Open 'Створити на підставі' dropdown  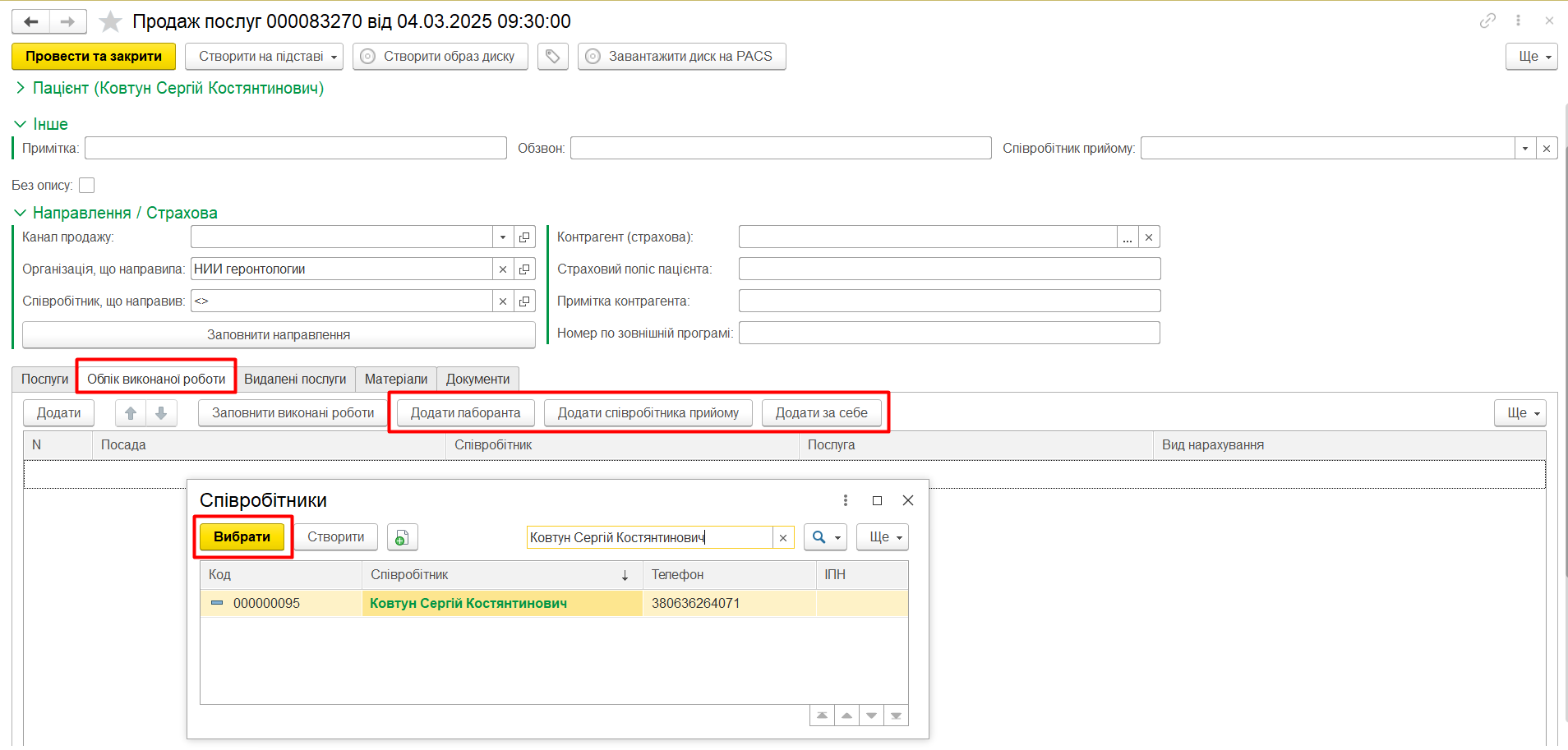[x=264, y=57]
